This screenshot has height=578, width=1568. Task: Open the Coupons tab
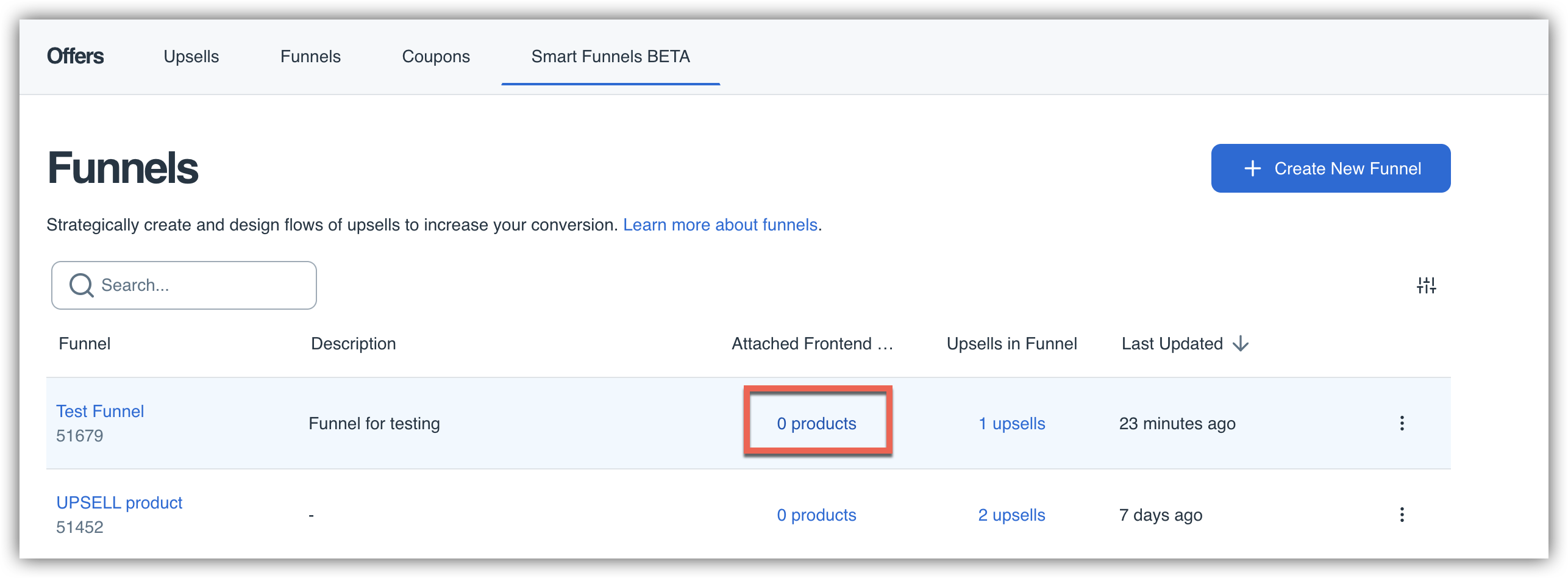click(x=436, y=57)
